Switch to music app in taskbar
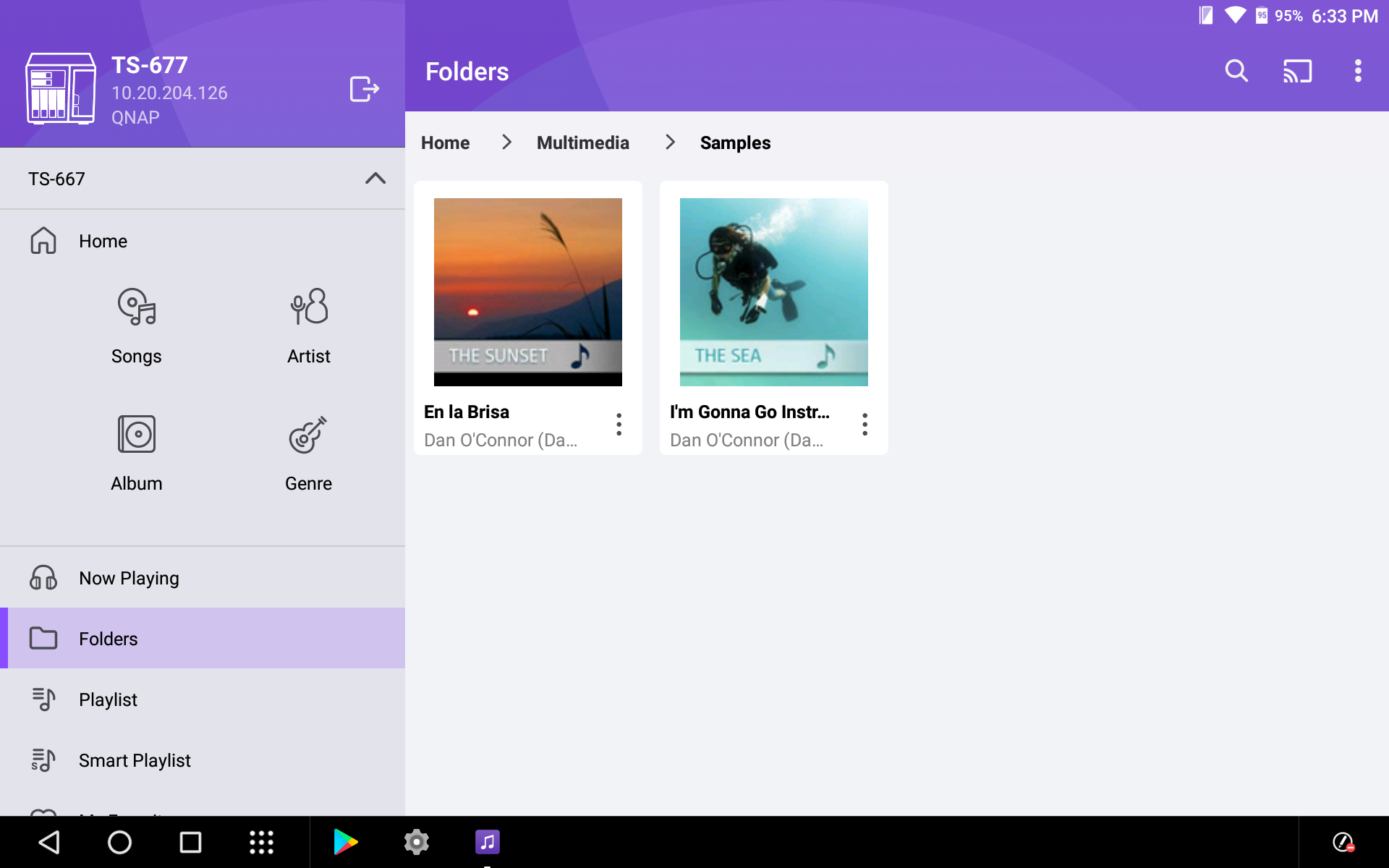This screenshot has height=868, width=1389. (x=488, y=842)
